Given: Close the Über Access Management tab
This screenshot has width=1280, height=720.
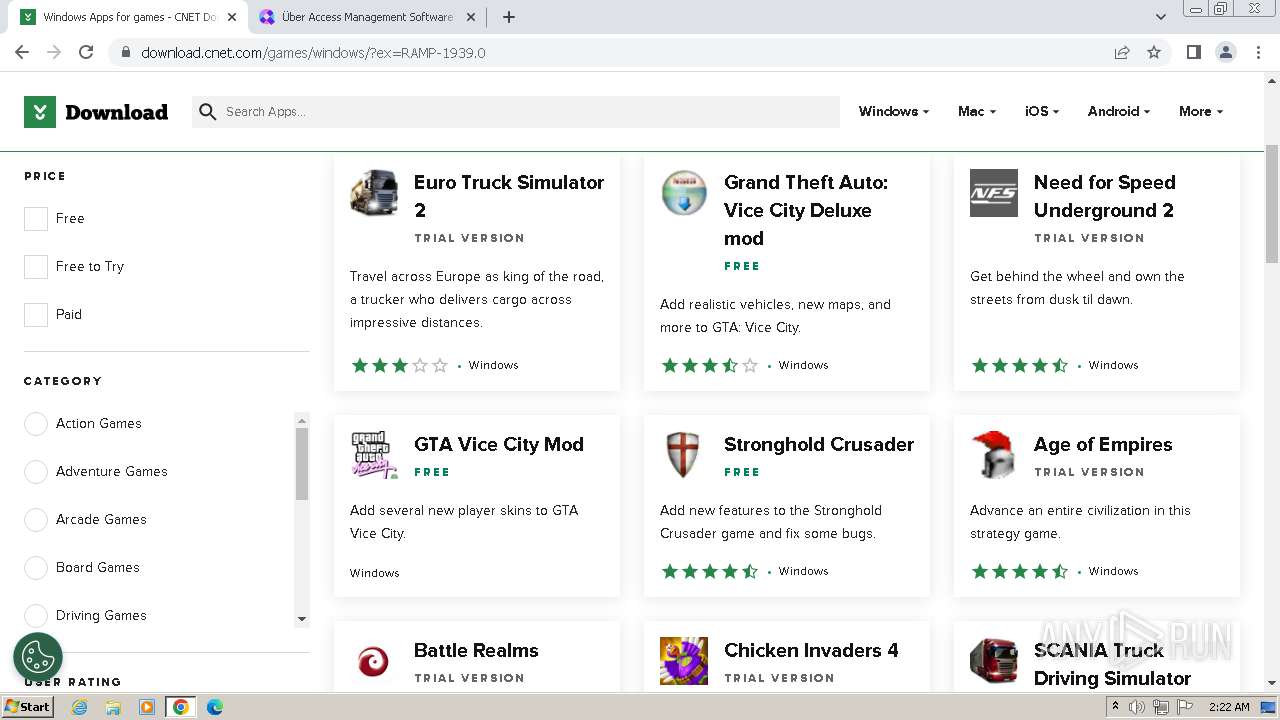Looking at the screenshot, I should pyautogui.click(x=472, y=17).
